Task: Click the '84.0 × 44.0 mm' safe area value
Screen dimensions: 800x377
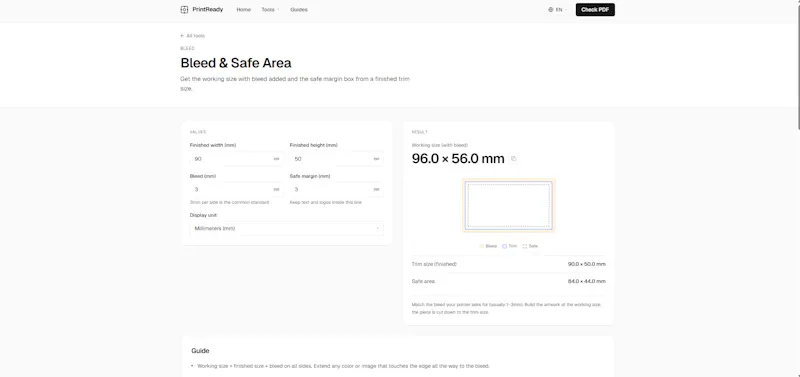Action: click(587, 281)
